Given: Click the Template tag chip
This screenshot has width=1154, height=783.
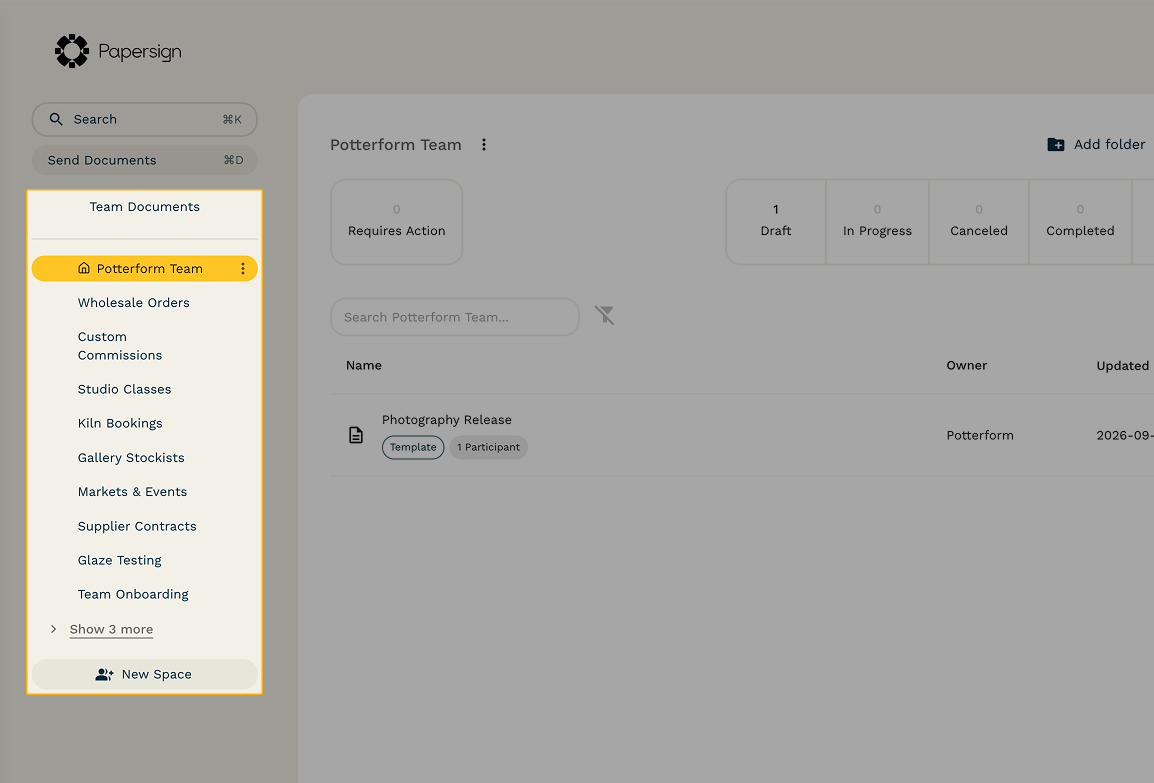Looking at the screenshot, I should pyautogui.click(x=413, y=447).
